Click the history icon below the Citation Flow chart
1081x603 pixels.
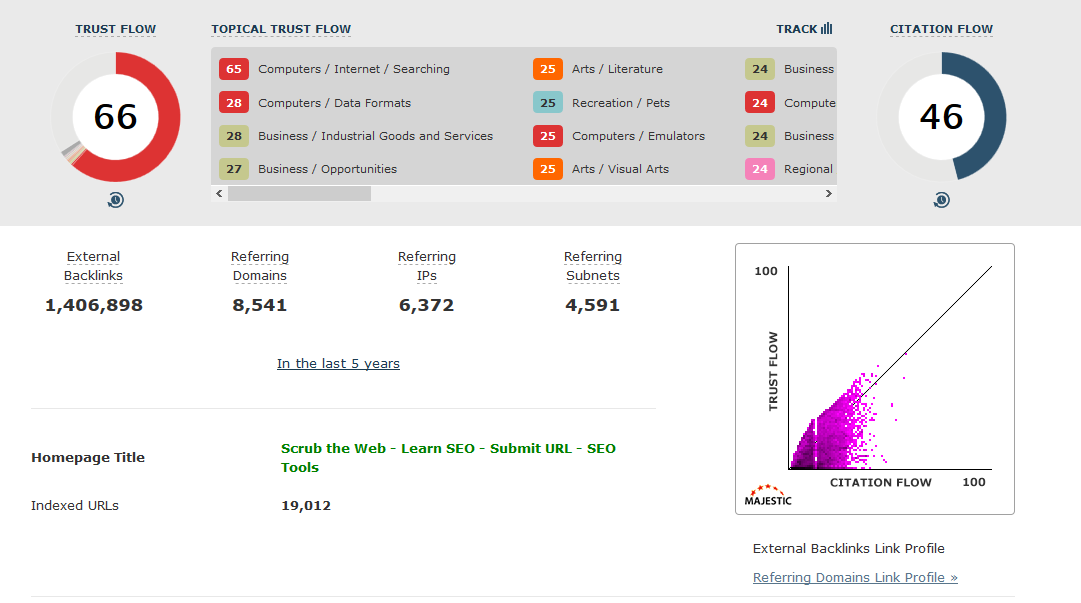942,200
